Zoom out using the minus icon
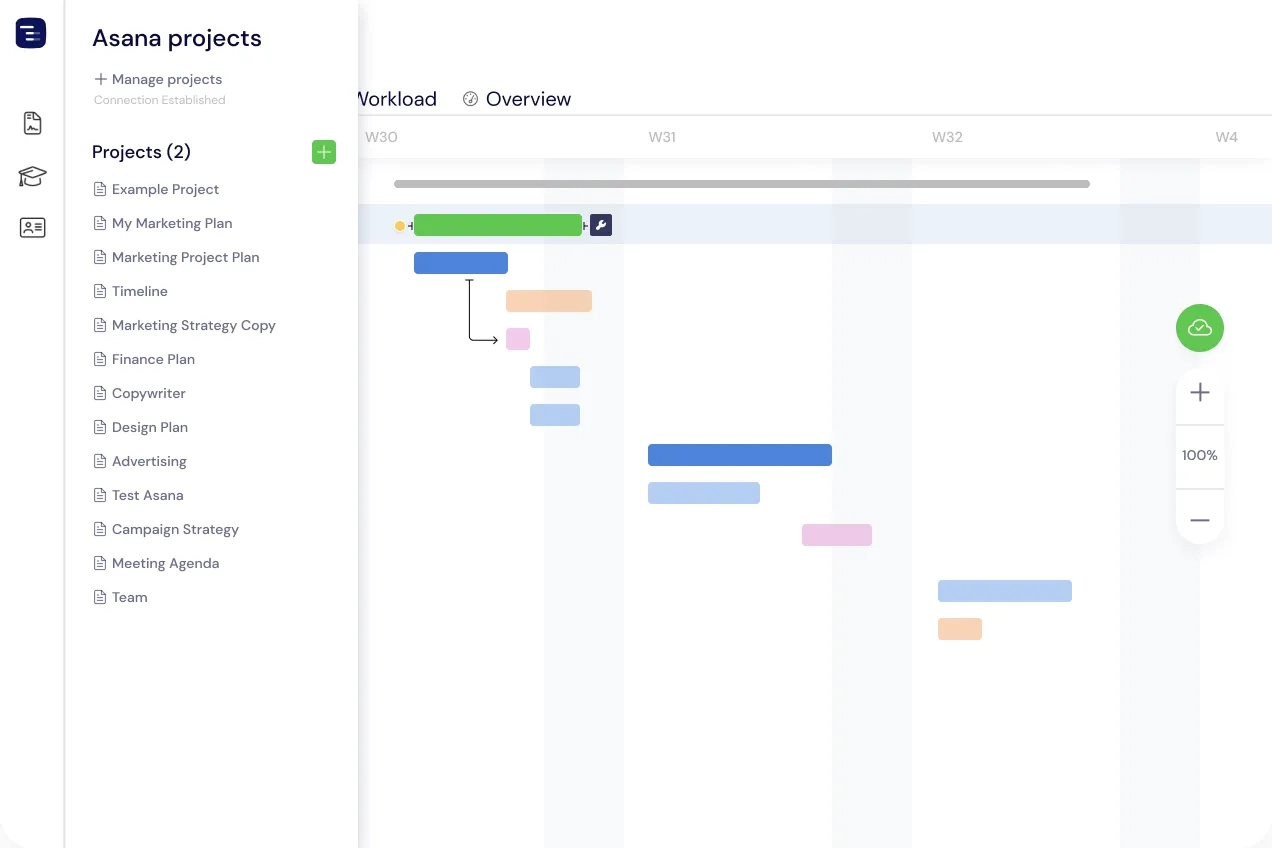 [1199, 518]
